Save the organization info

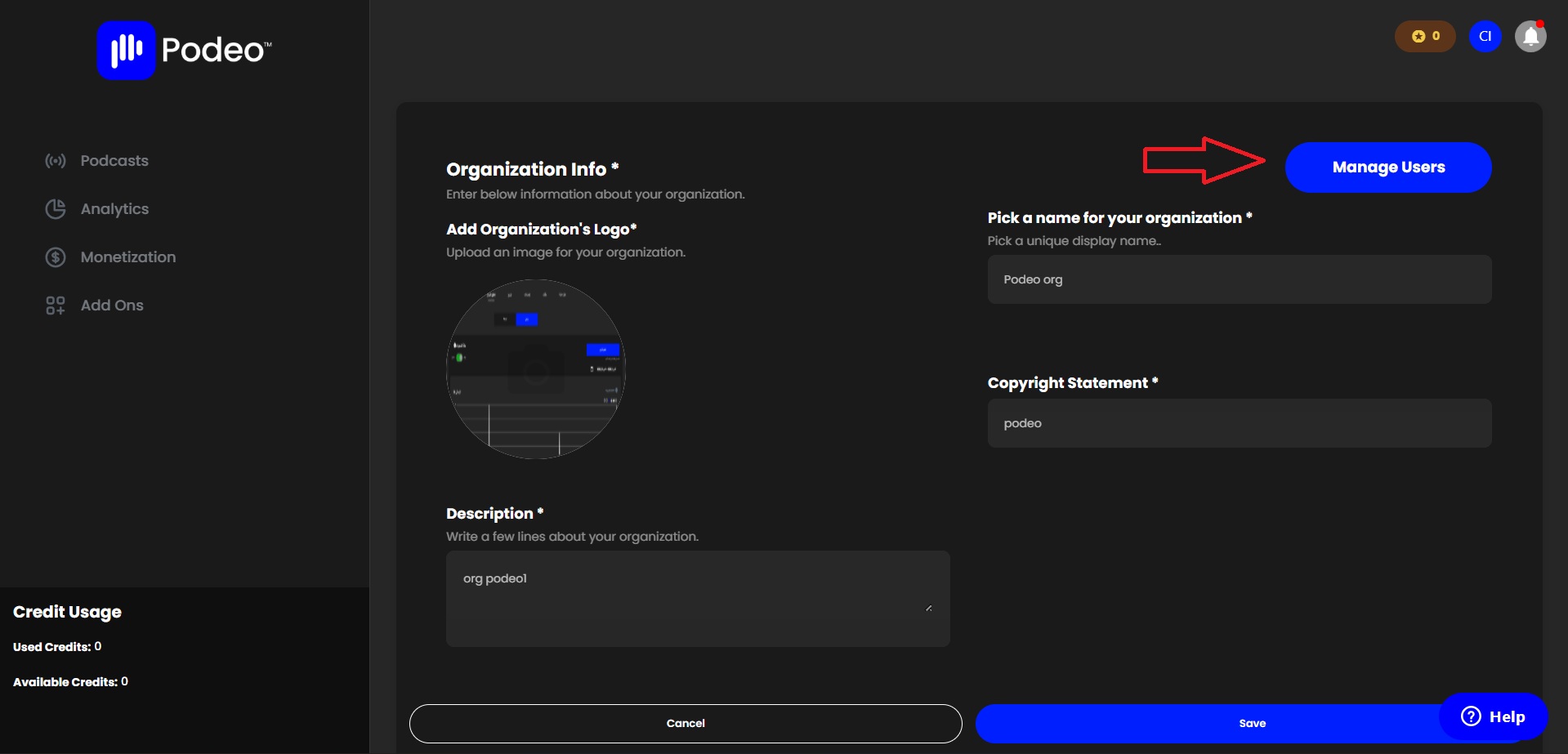1252,724
